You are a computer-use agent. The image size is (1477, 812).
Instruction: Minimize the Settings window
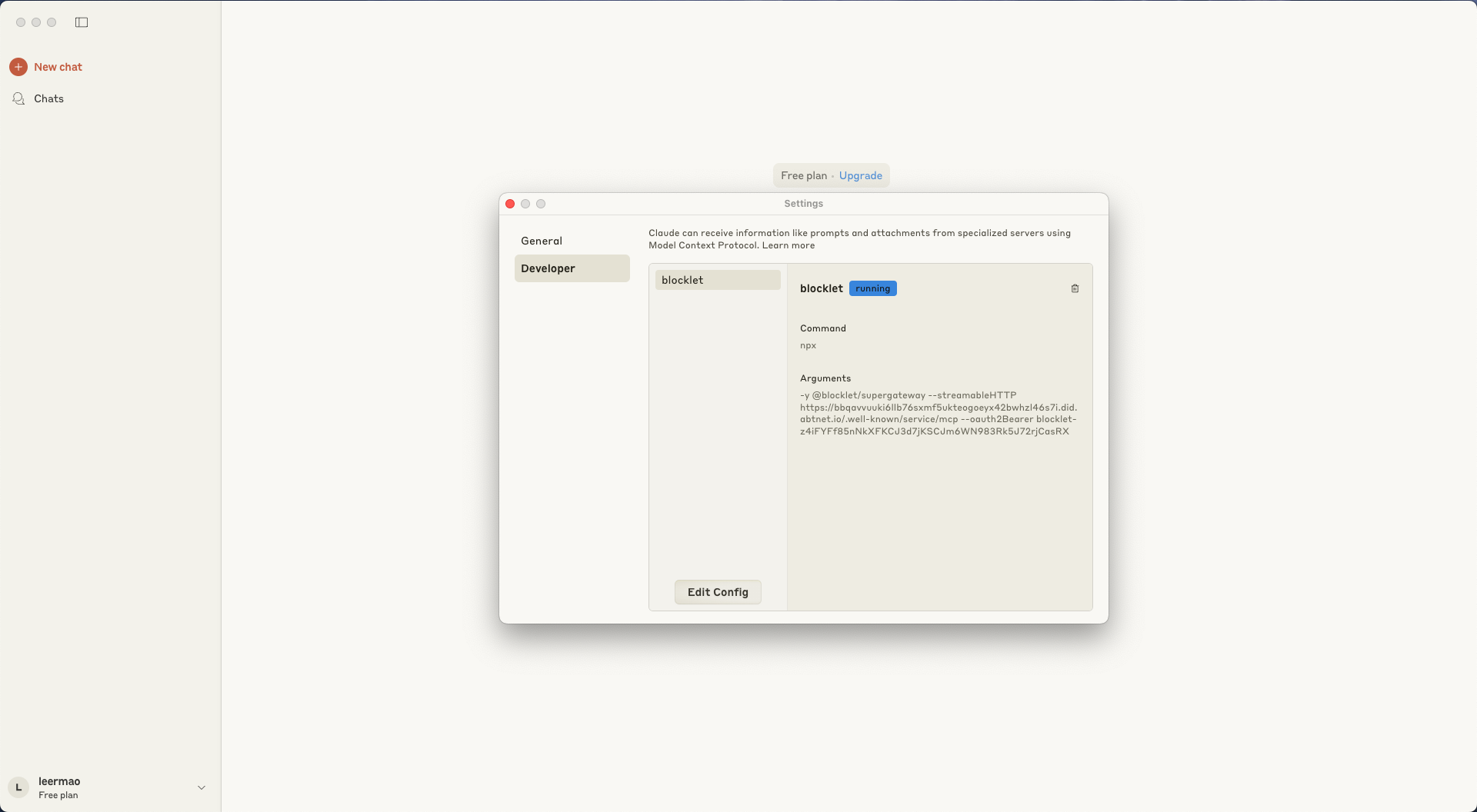point(525,204)
